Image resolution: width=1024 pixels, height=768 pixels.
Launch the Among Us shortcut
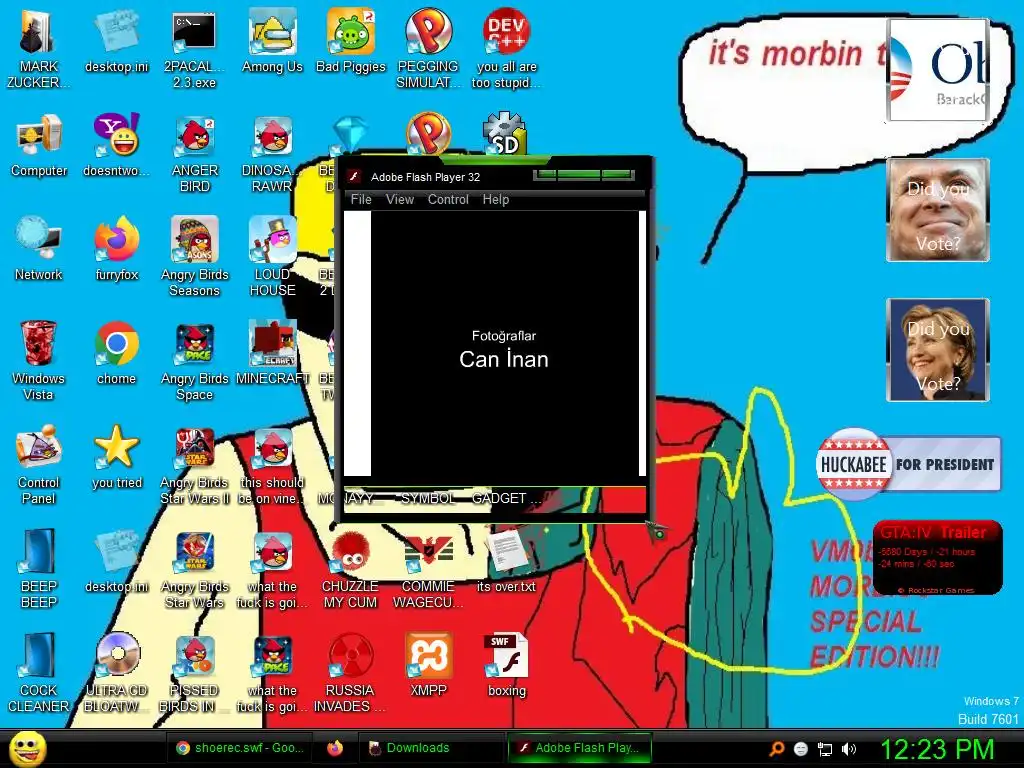pyautogui.click(x=272, y=40)
